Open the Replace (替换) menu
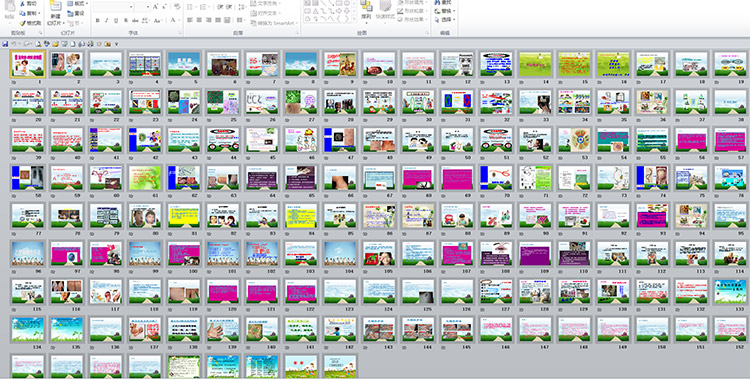The image size is (750, 379). 445,11
